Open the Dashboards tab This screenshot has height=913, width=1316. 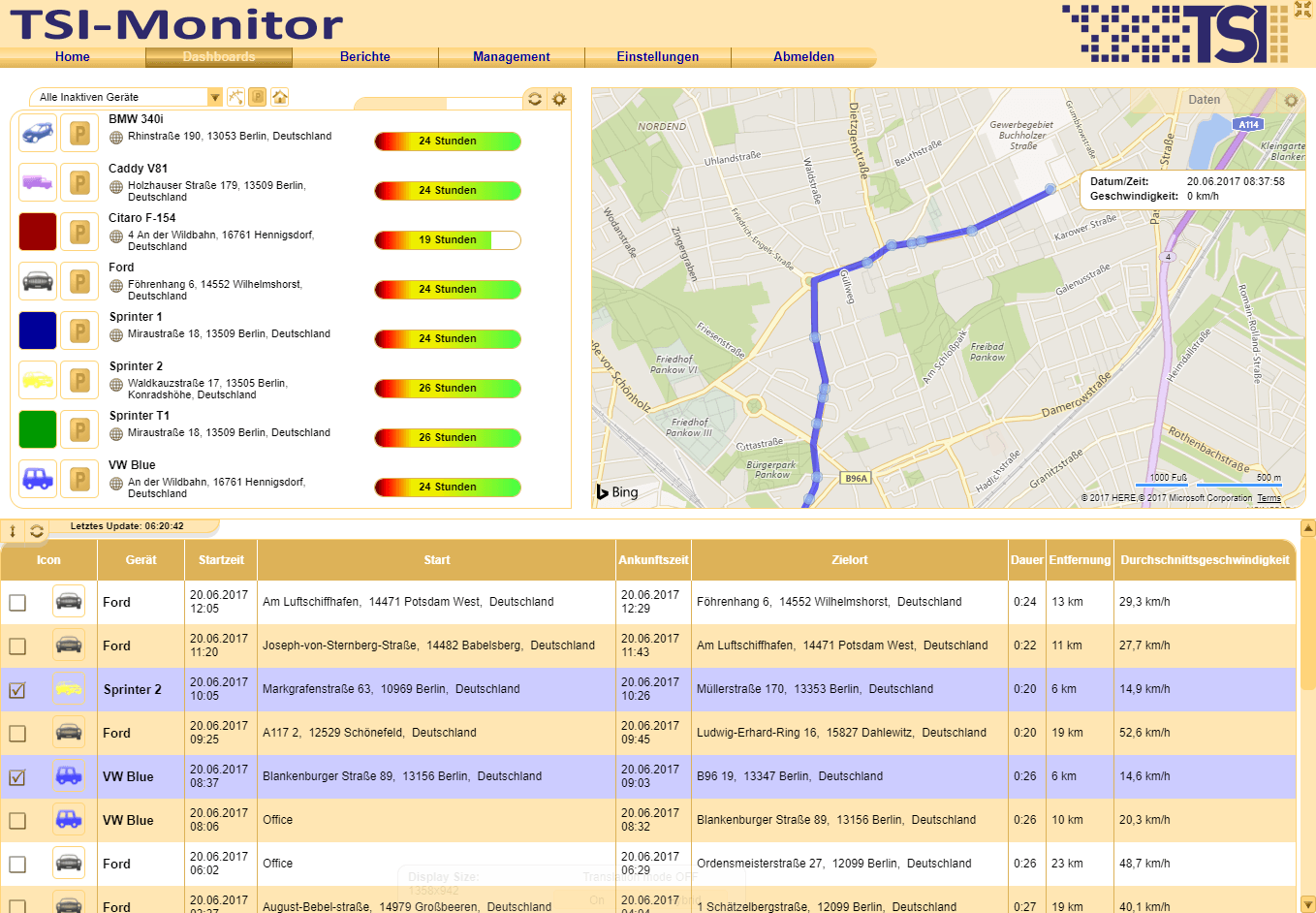[x=219, y=57]
